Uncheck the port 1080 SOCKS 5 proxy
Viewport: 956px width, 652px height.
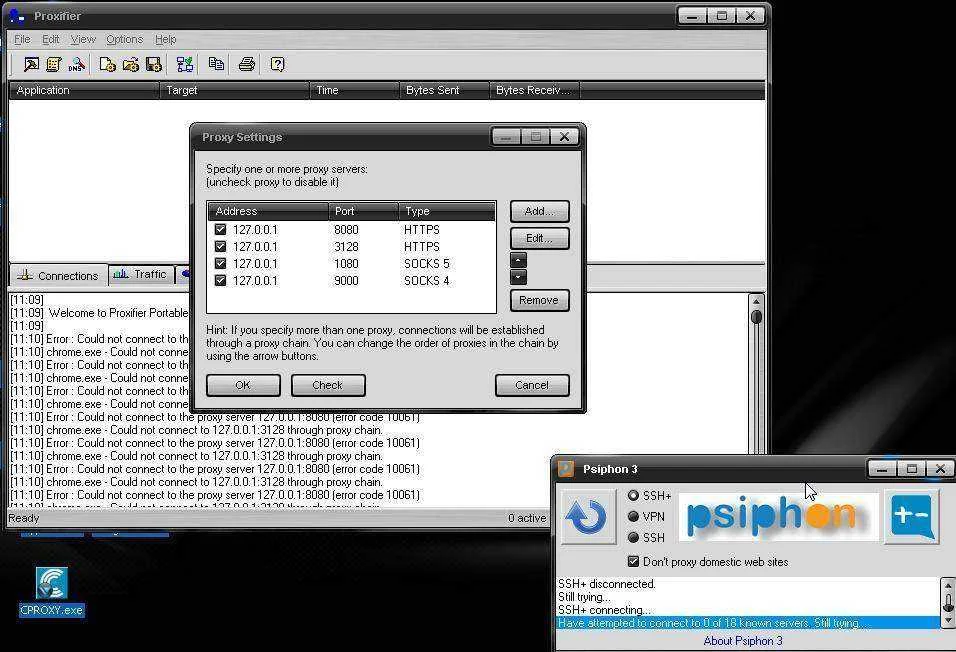220,263
